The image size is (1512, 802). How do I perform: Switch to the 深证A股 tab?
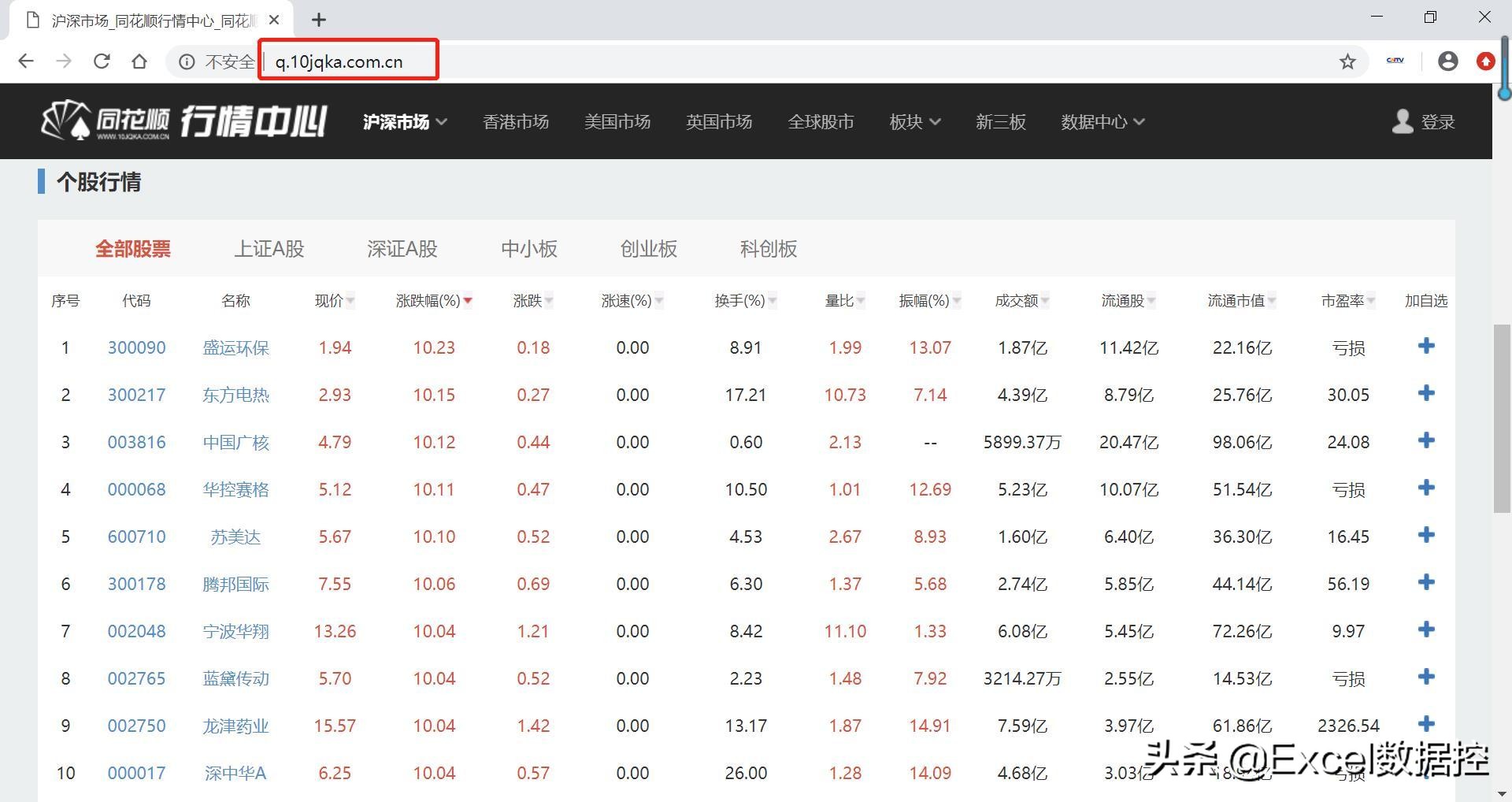pos(402,249)
